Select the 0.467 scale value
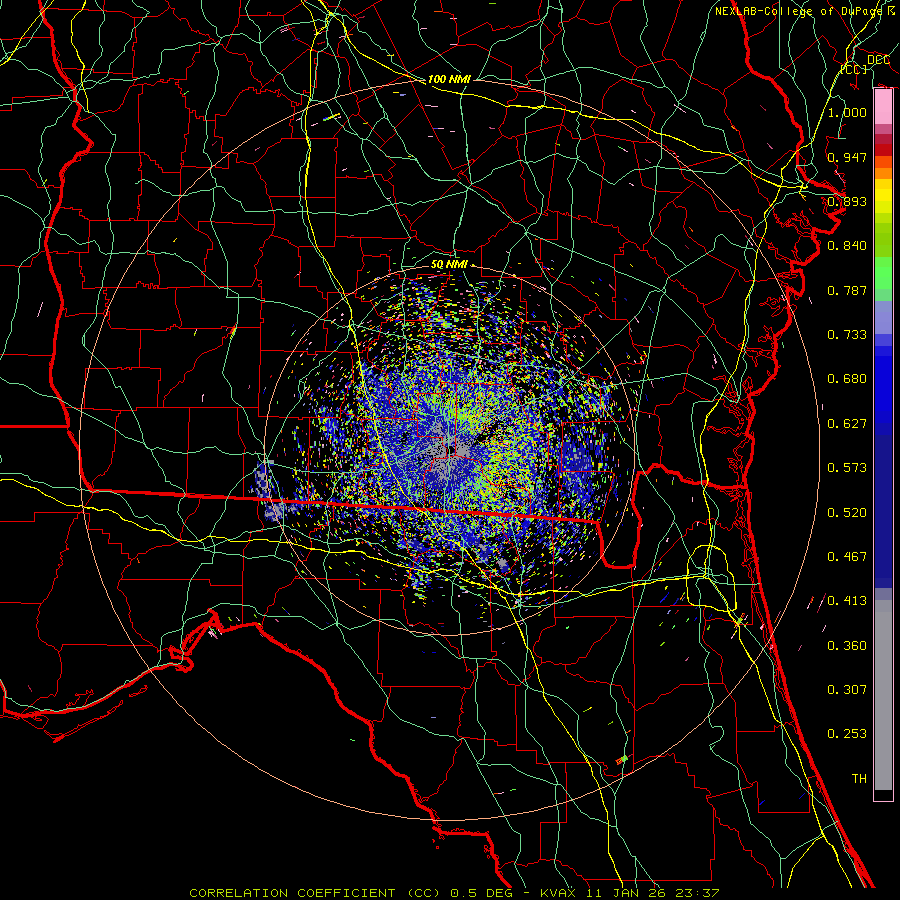Image resolution: width=900 pixels, height=900 pixels. coord(847,557)
